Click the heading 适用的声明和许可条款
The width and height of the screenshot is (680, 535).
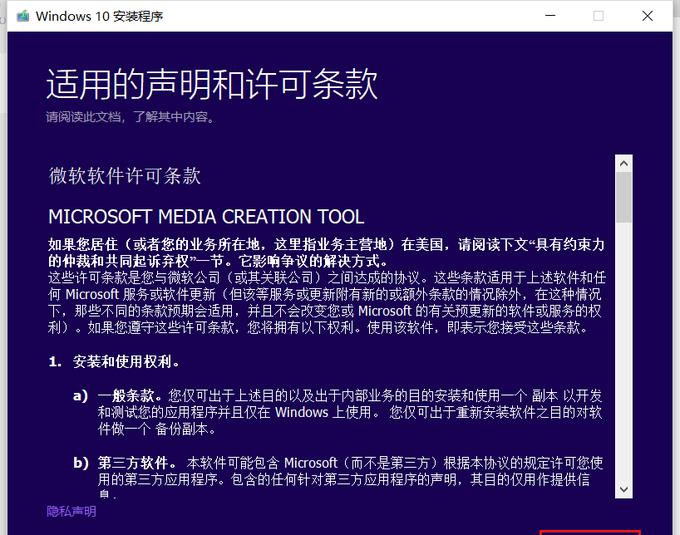point(212,84)
